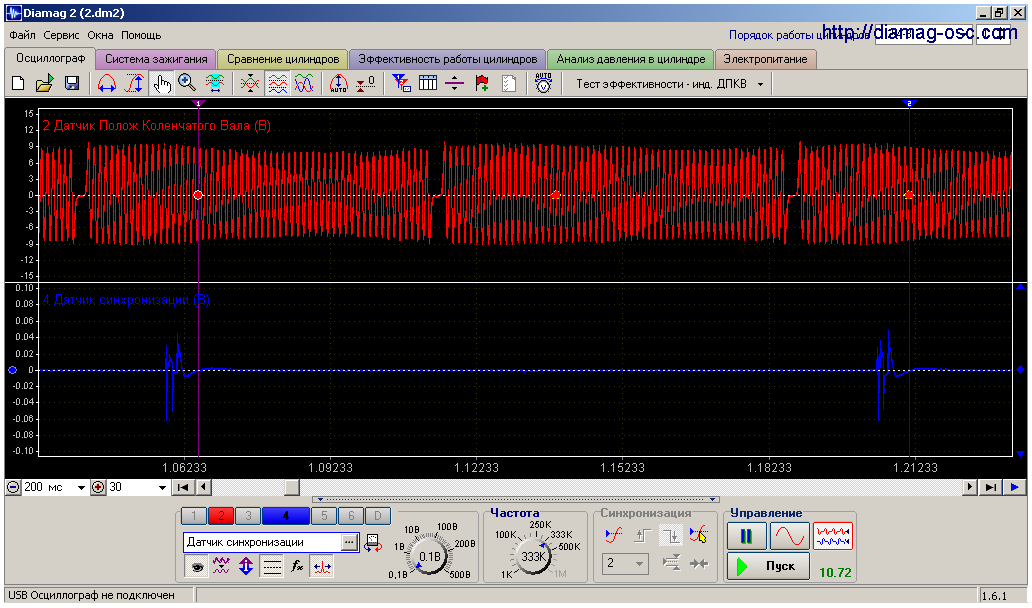Click the horizontal timeline scrollbar thumb

pyautogui.click(x=292, y=488)
